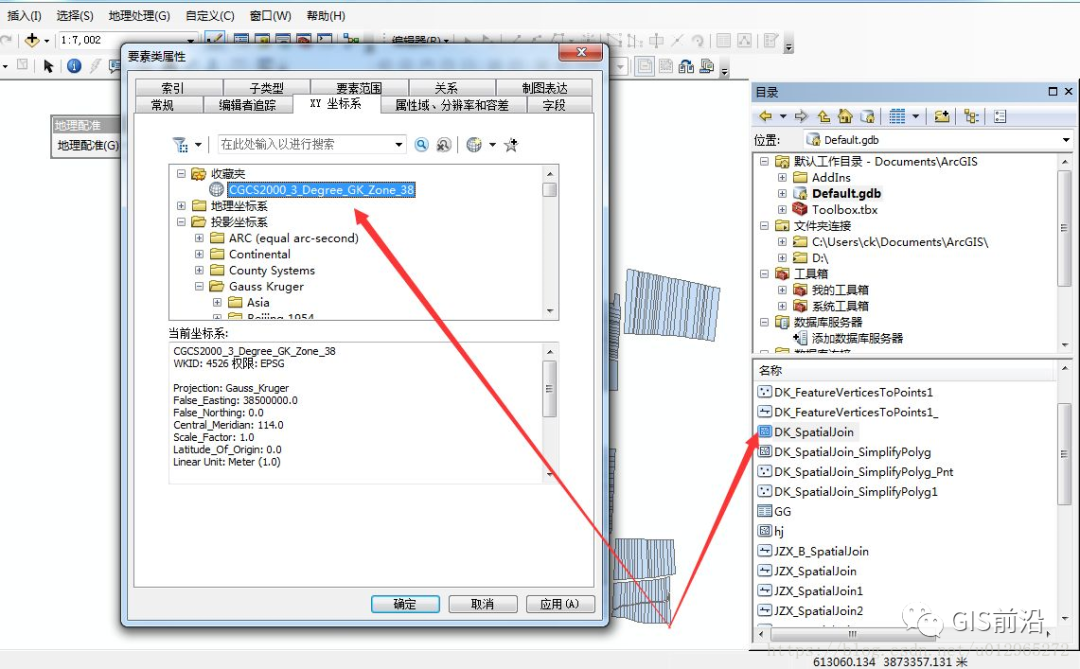Open the 位置 Default.gdb location dropdown

point(1066,140)
